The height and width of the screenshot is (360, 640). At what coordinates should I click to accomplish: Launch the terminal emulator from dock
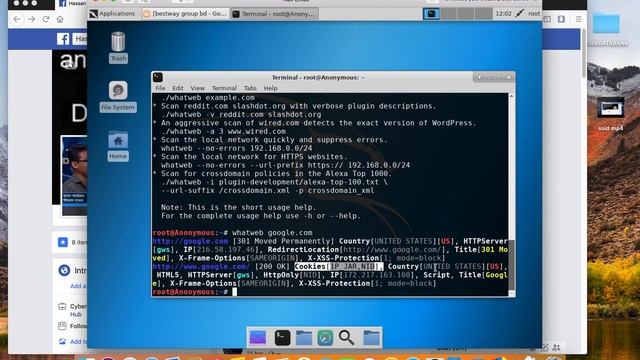282,338
